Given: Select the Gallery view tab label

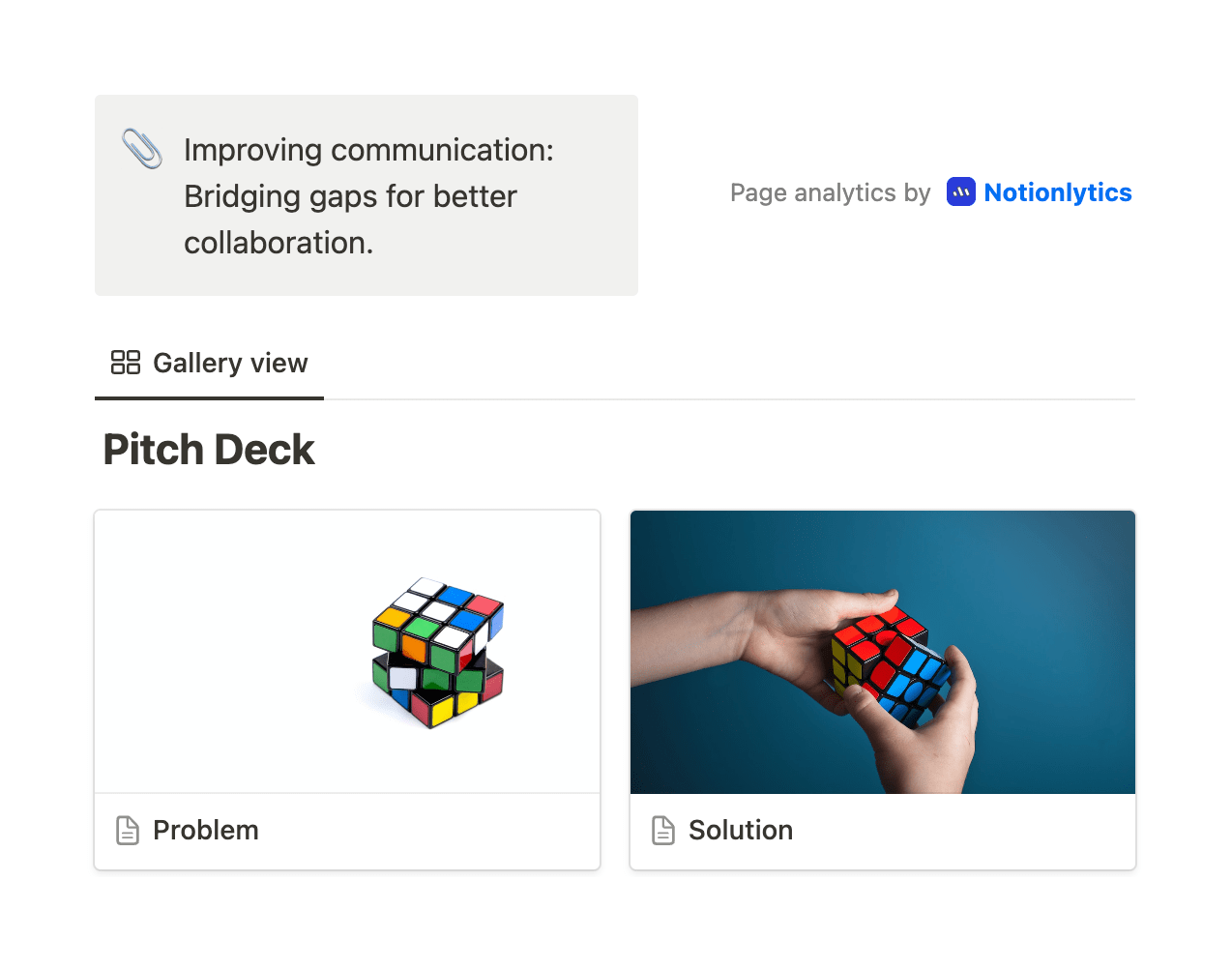Looking at the screenshot, I should (230, 363).
